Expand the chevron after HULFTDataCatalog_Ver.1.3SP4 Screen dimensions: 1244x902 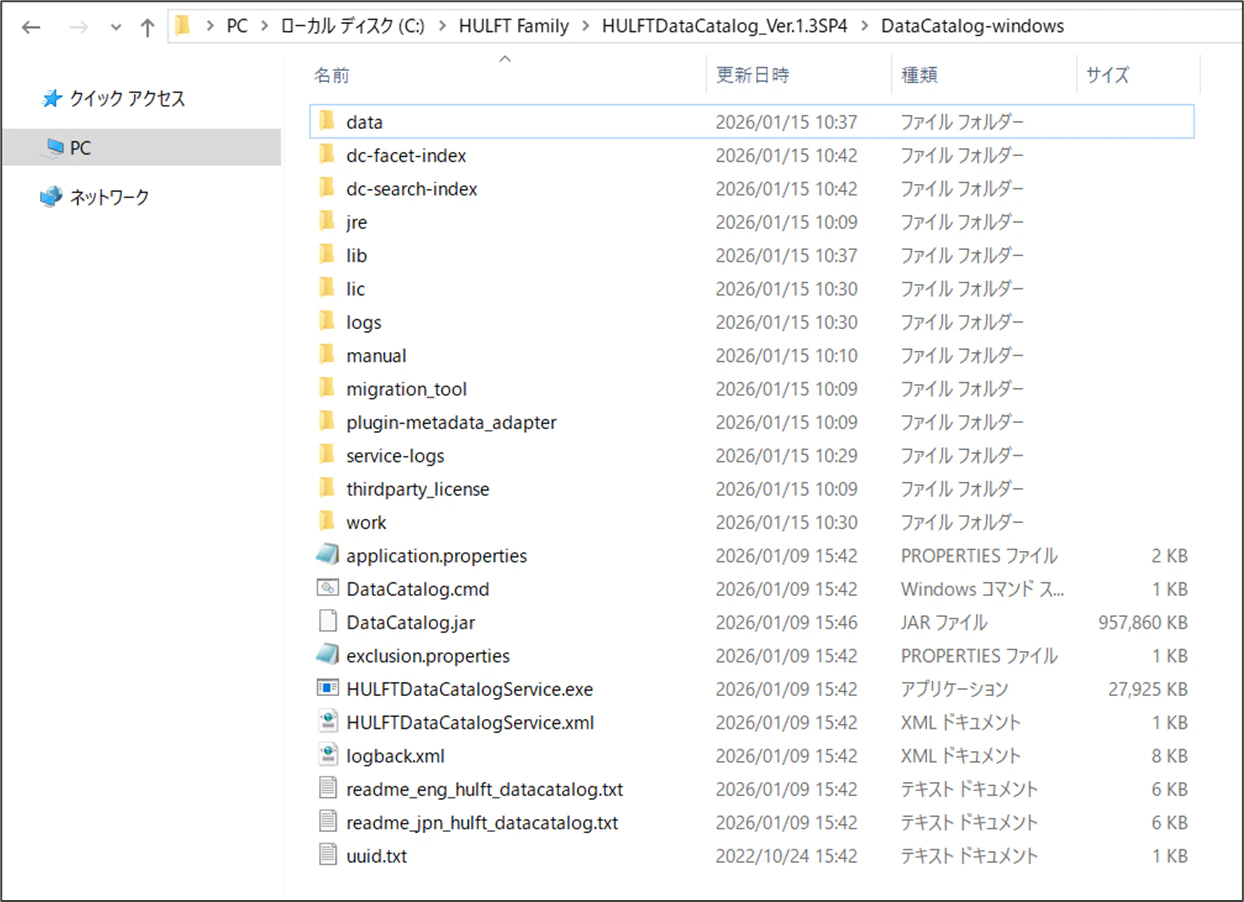pos(864,27)
